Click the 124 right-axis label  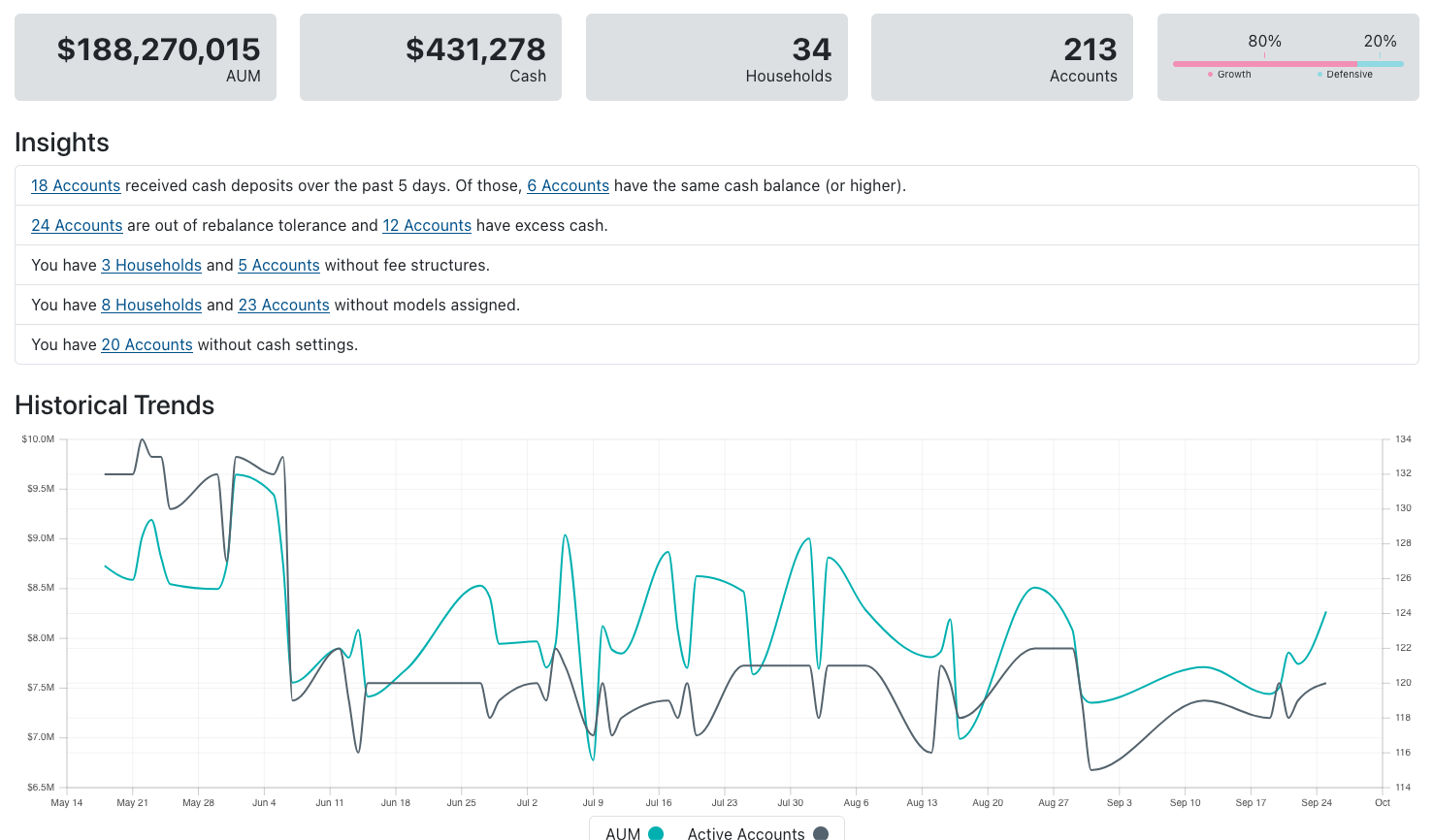1403,613
